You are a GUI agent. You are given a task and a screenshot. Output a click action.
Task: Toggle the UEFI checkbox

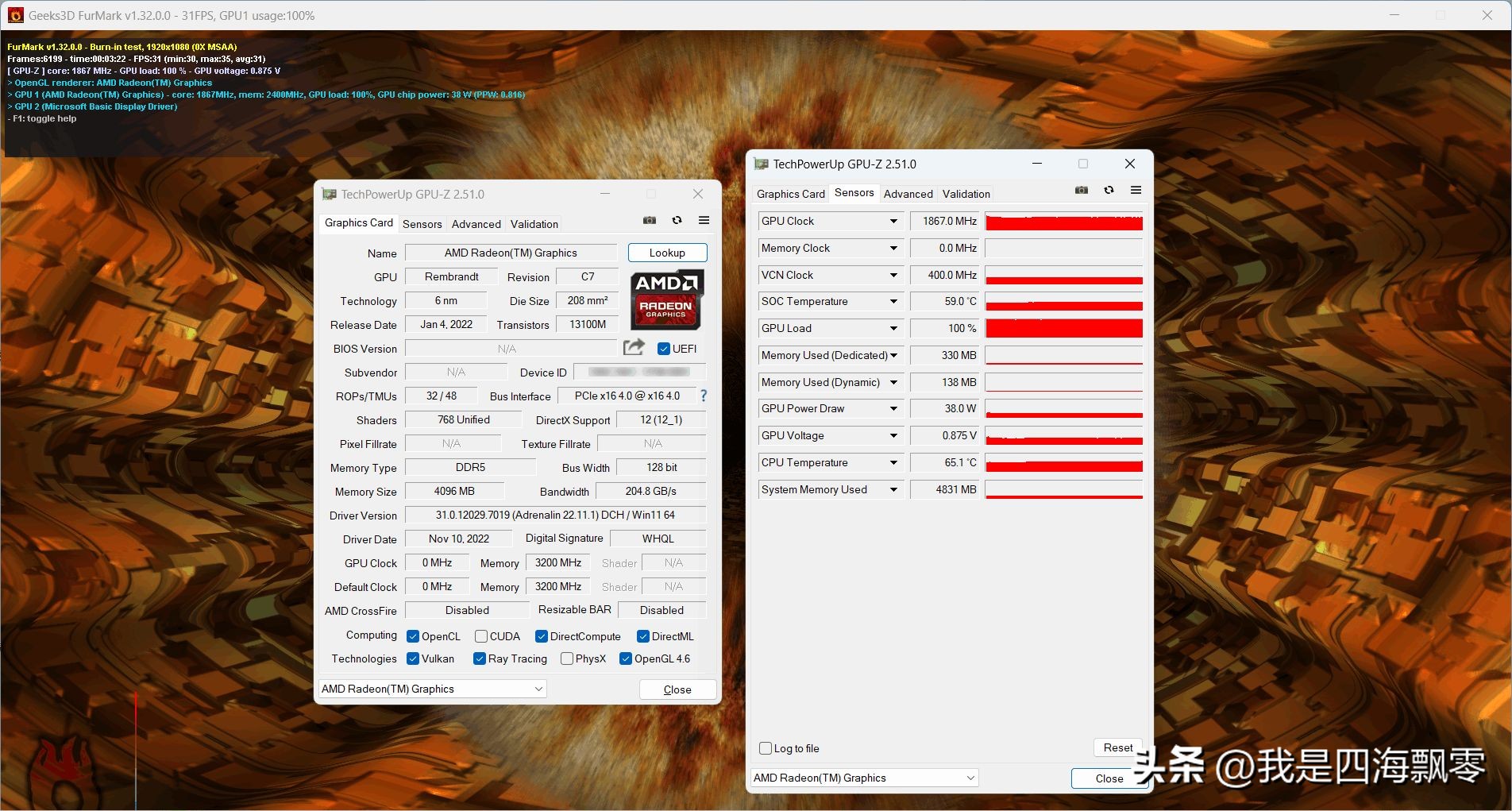coord(664,349)
